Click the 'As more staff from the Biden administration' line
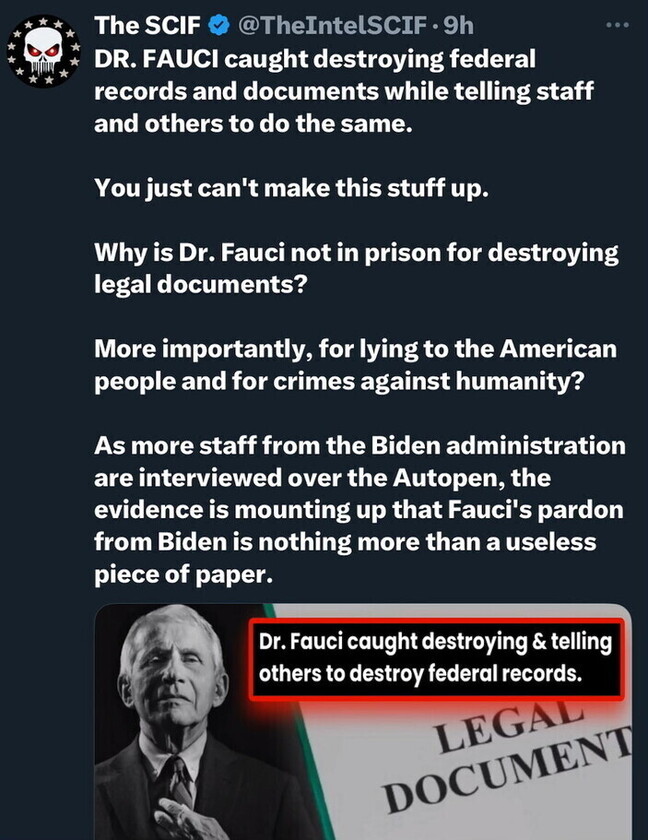Screen dimensions: 648x840 pos(360,446)
